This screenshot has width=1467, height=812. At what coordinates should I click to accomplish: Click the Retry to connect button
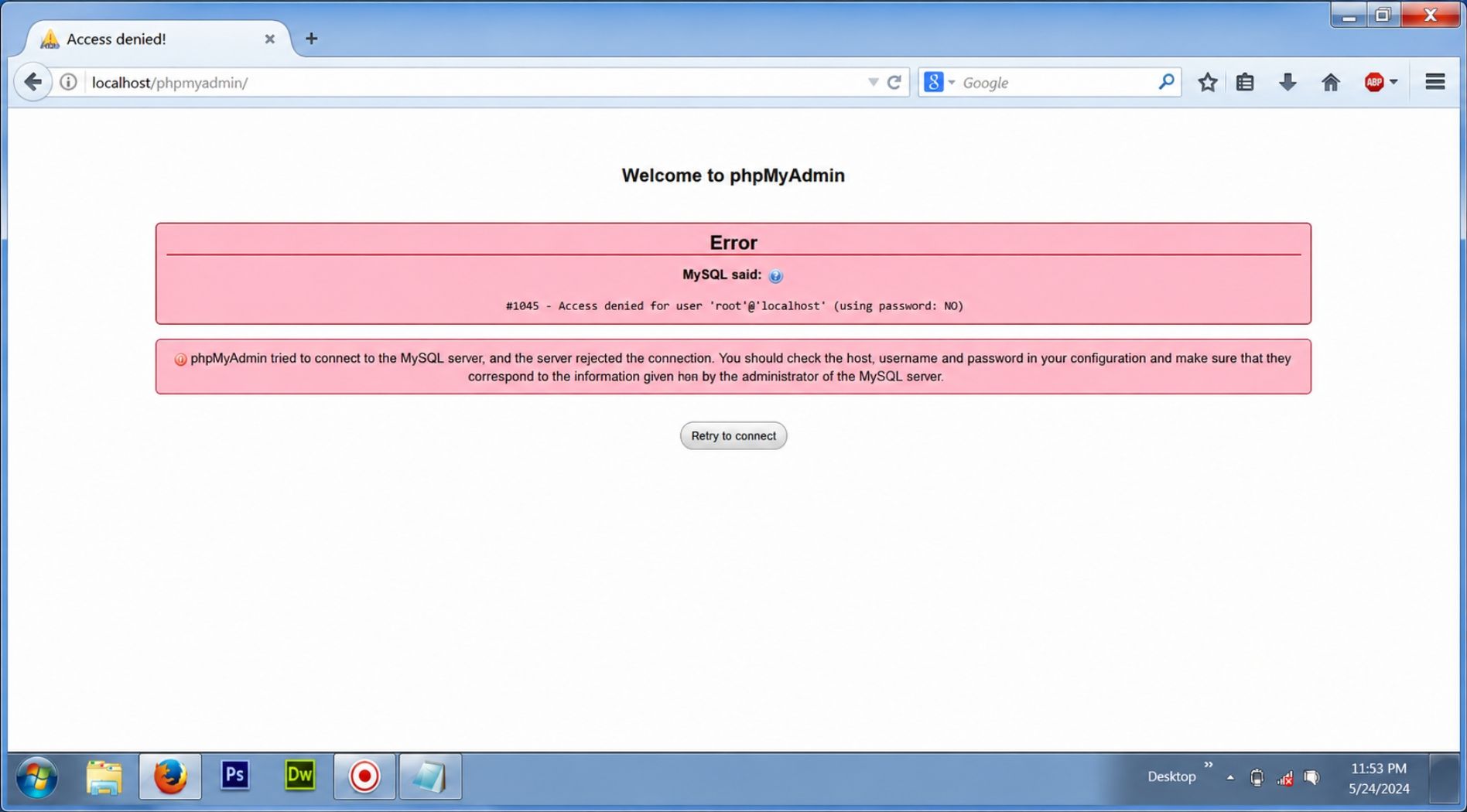pyautogui.click(x=733, y=436)
